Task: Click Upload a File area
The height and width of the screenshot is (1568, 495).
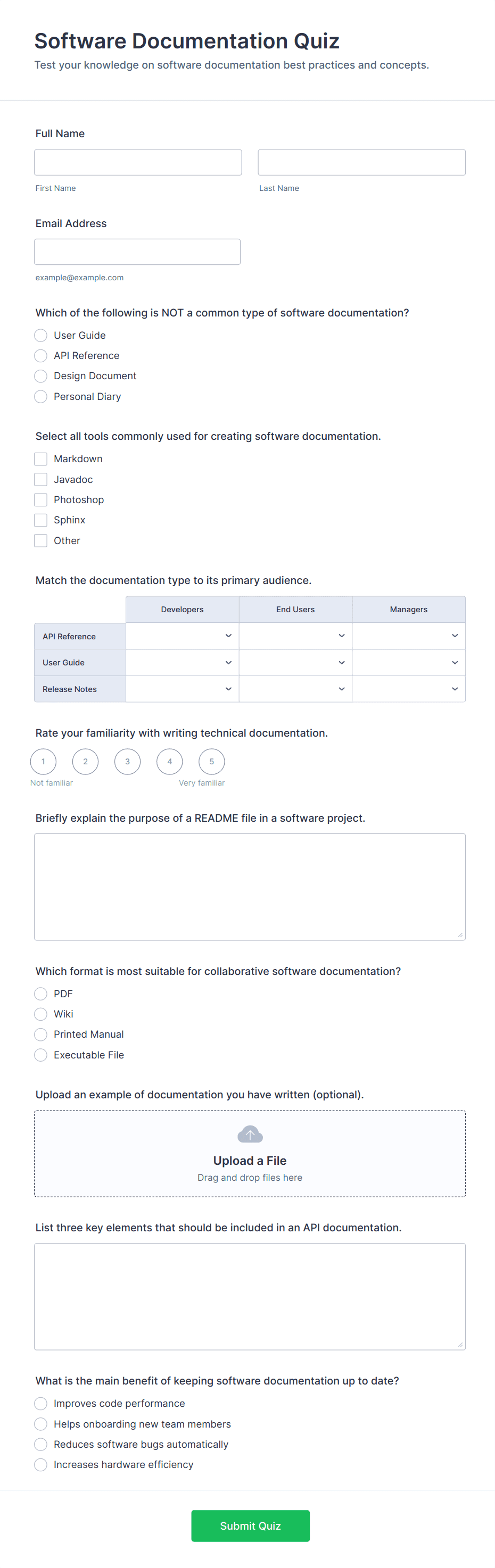Action: [250, 1160]
